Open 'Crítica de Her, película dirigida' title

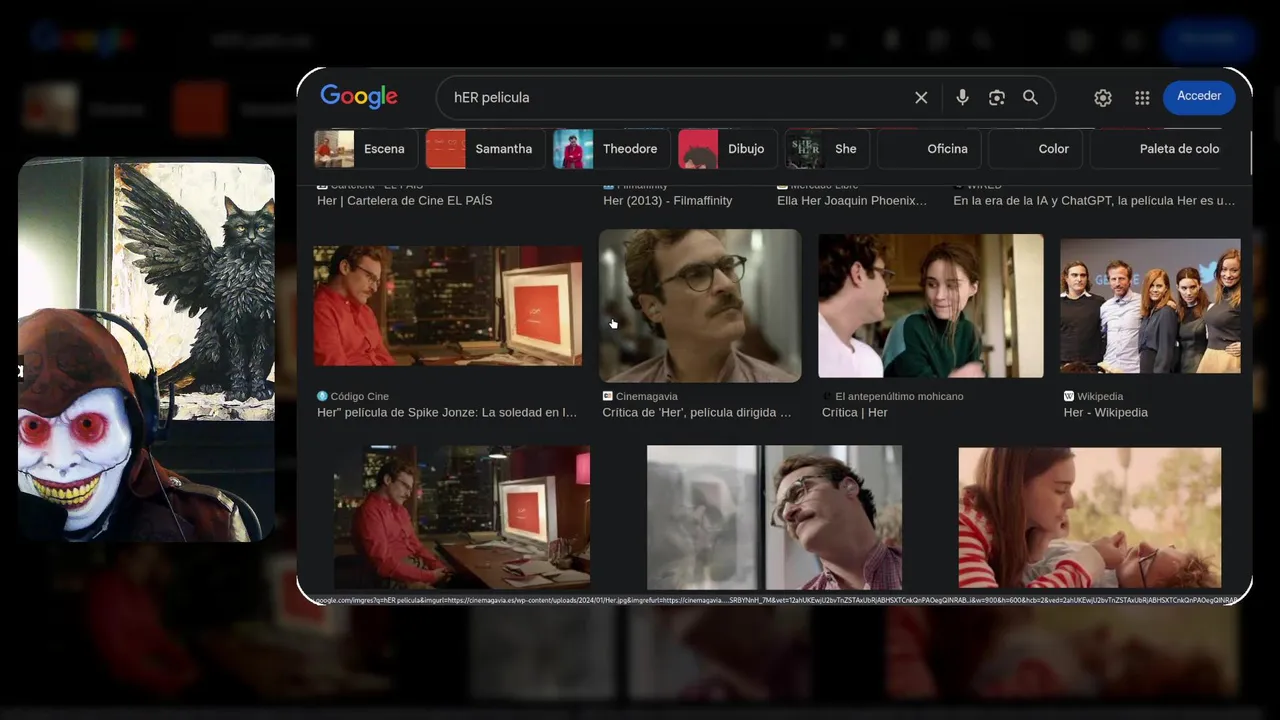coord(697,412)
